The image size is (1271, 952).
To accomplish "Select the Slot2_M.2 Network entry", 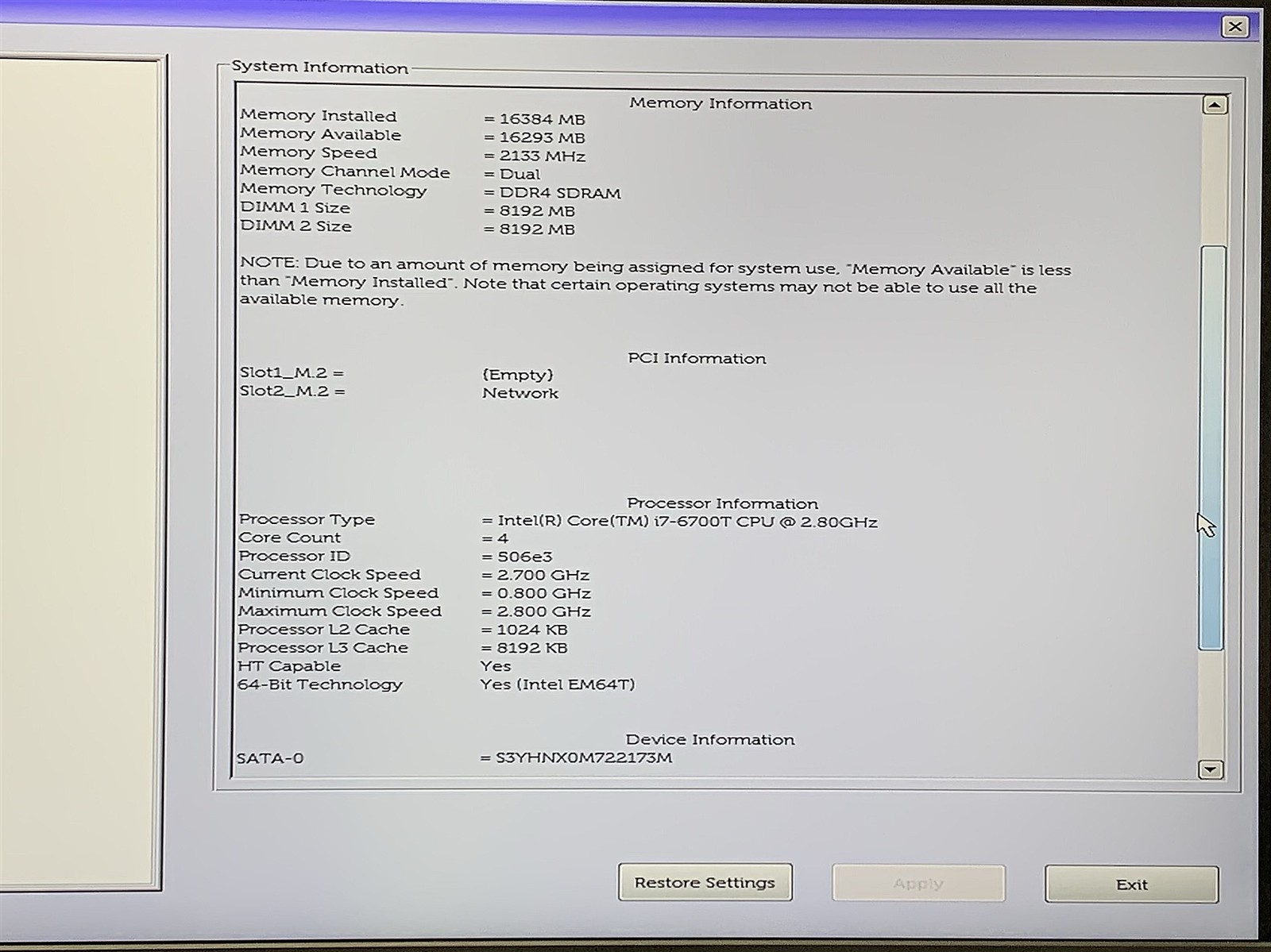I will click(520, 393).
